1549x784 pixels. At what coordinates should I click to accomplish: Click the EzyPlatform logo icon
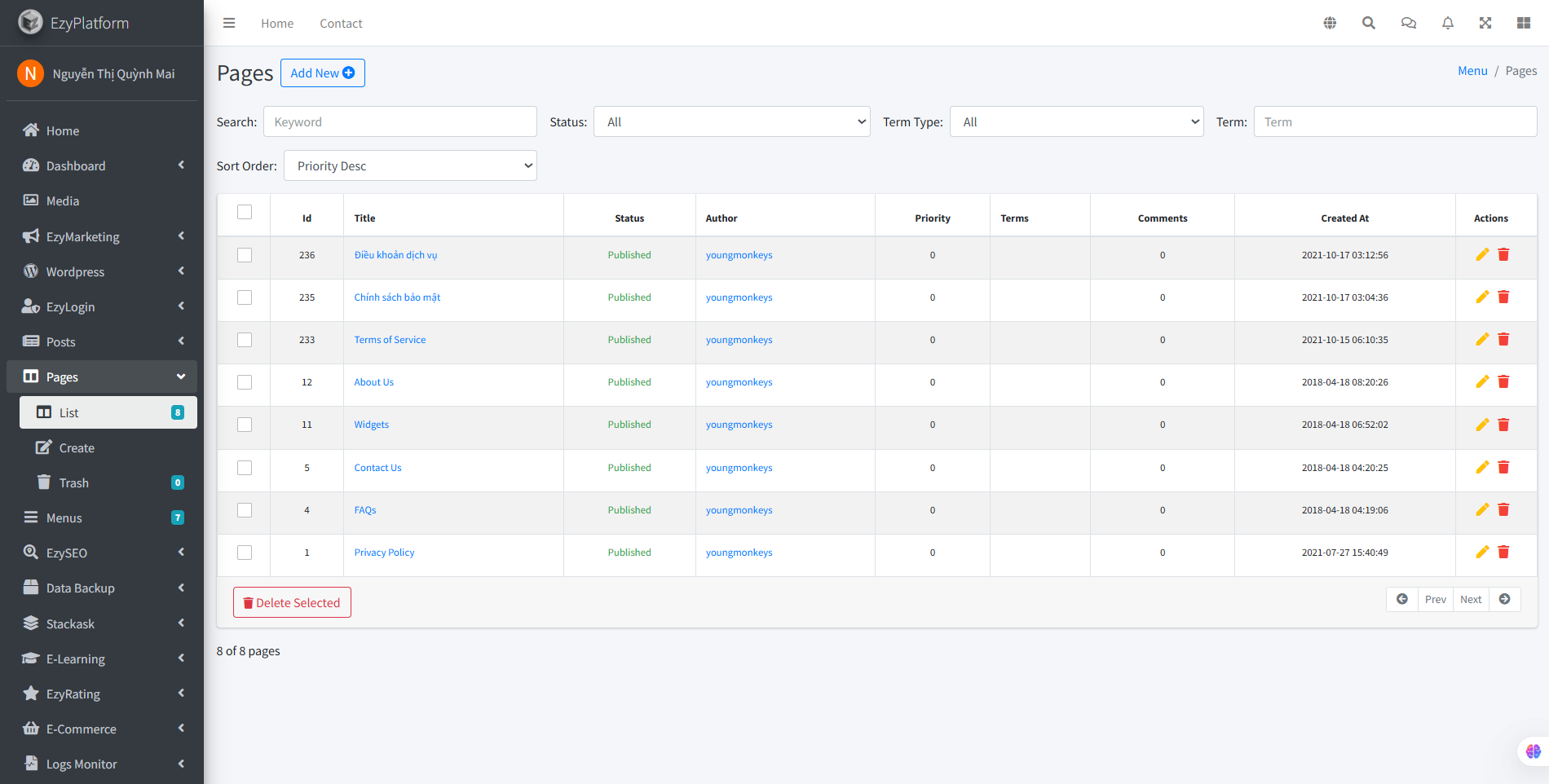pyautogui.click(x=30, y=22)
